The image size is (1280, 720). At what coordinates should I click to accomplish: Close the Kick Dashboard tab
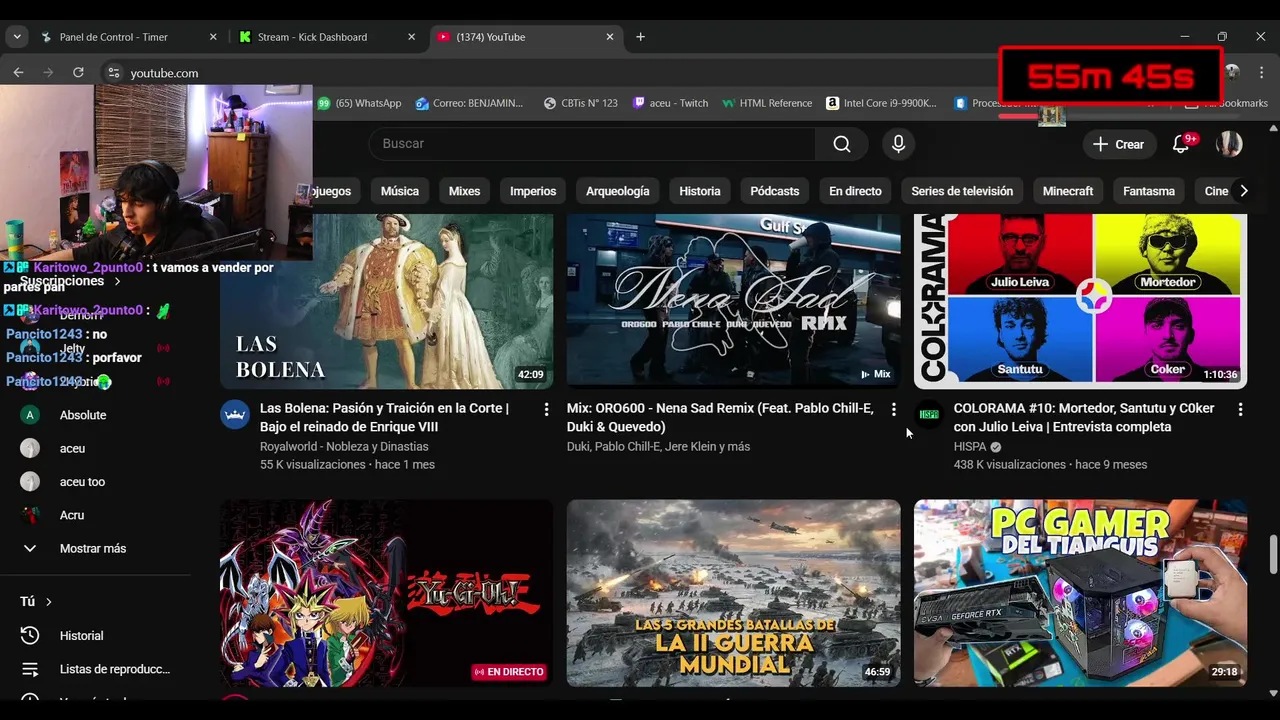[x=411, y=37]
